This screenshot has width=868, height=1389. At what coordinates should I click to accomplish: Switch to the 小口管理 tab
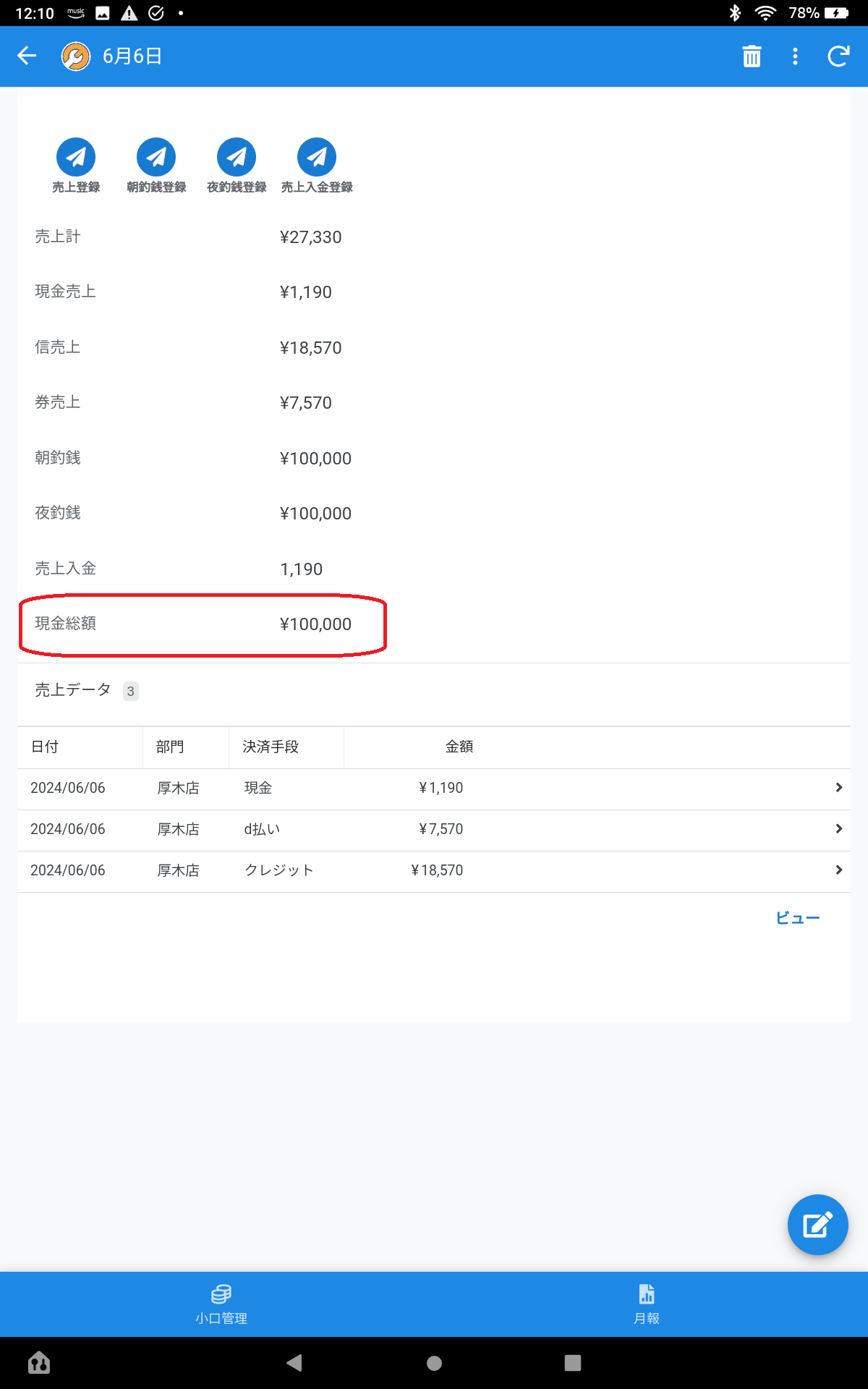[221, 1304]
